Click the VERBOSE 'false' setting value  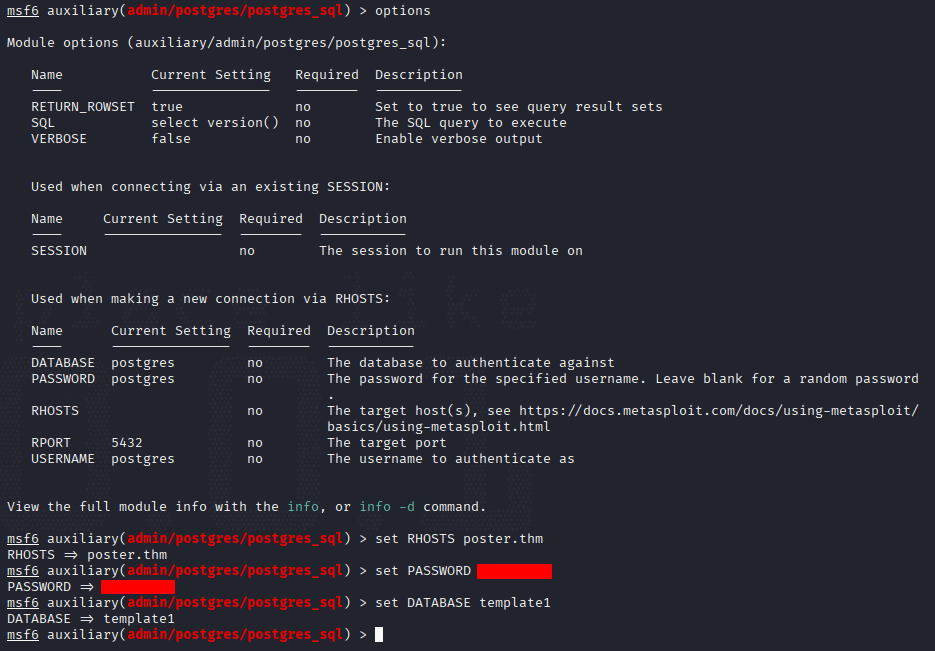[171, 139]
